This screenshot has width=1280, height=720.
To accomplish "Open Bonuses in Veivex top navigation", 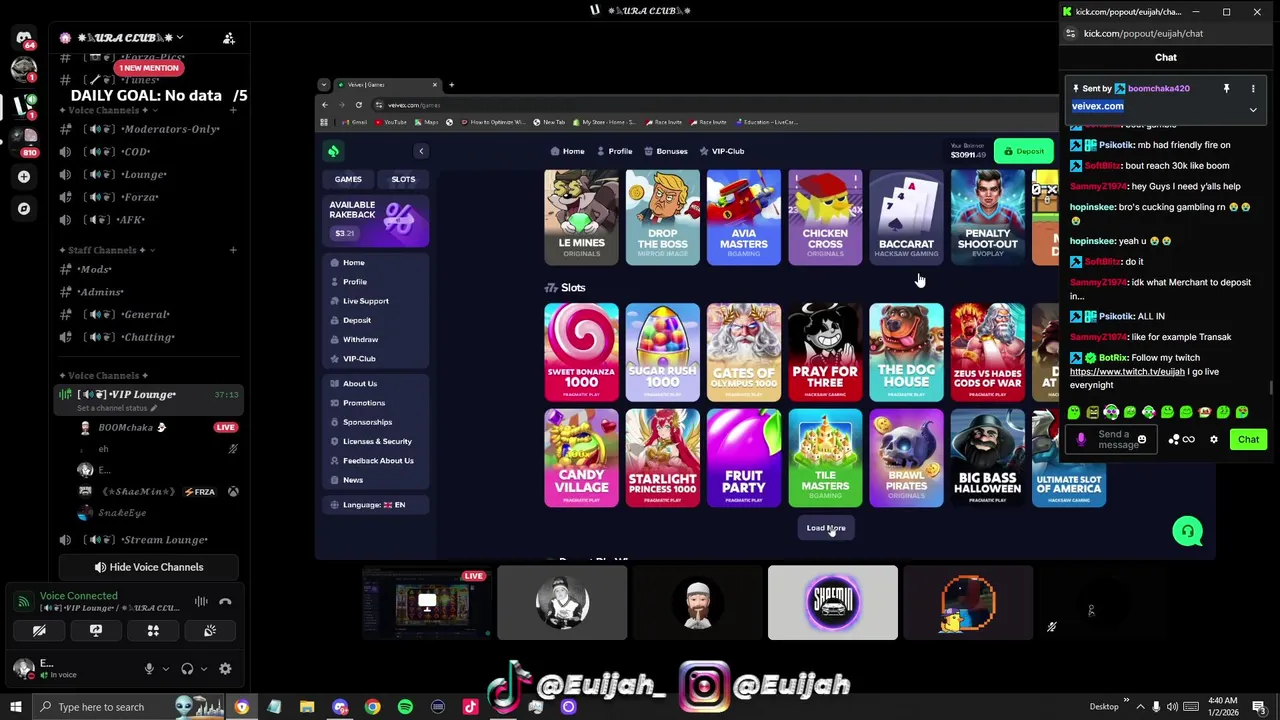I will coord(666,151).
